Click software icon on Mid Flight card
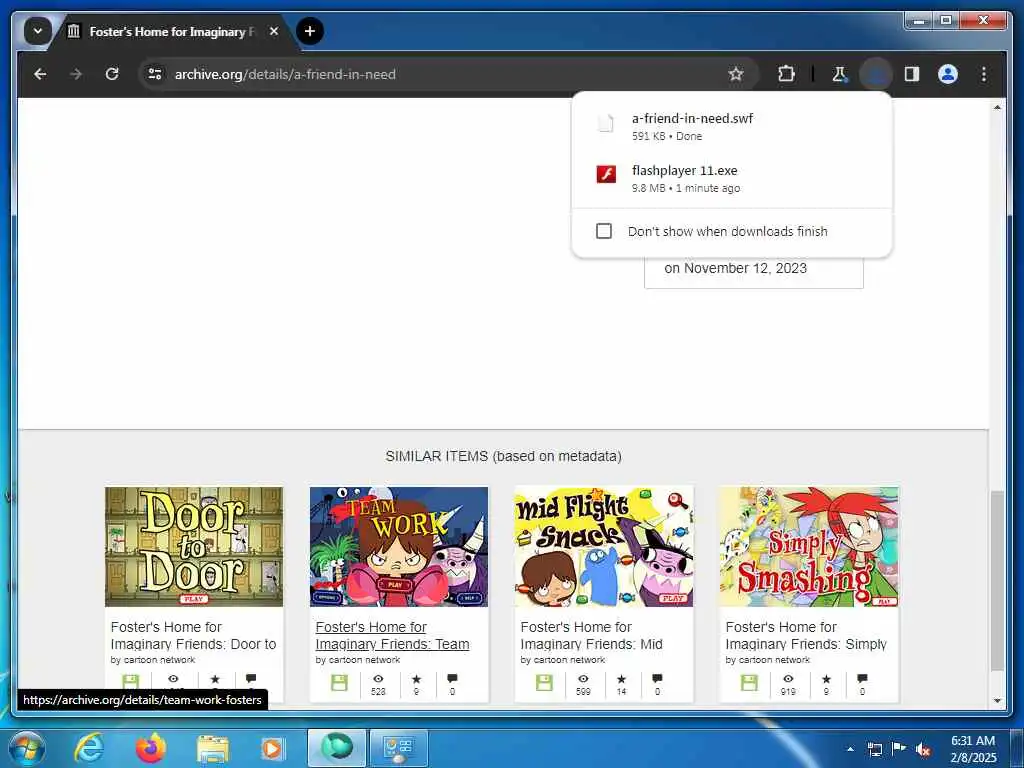1024x768 pixels. click(544, 683)
